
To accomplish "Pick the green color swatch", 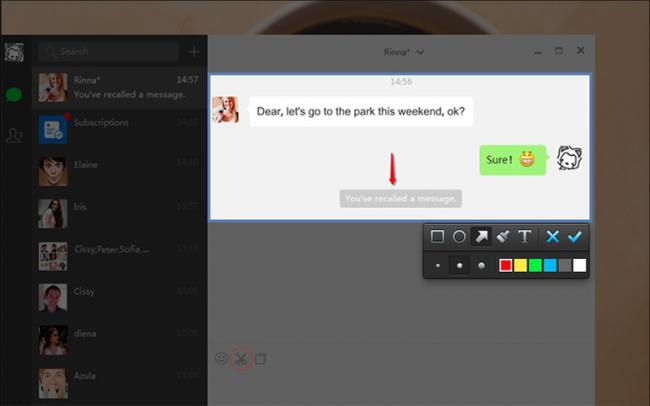I will point(535,265).
